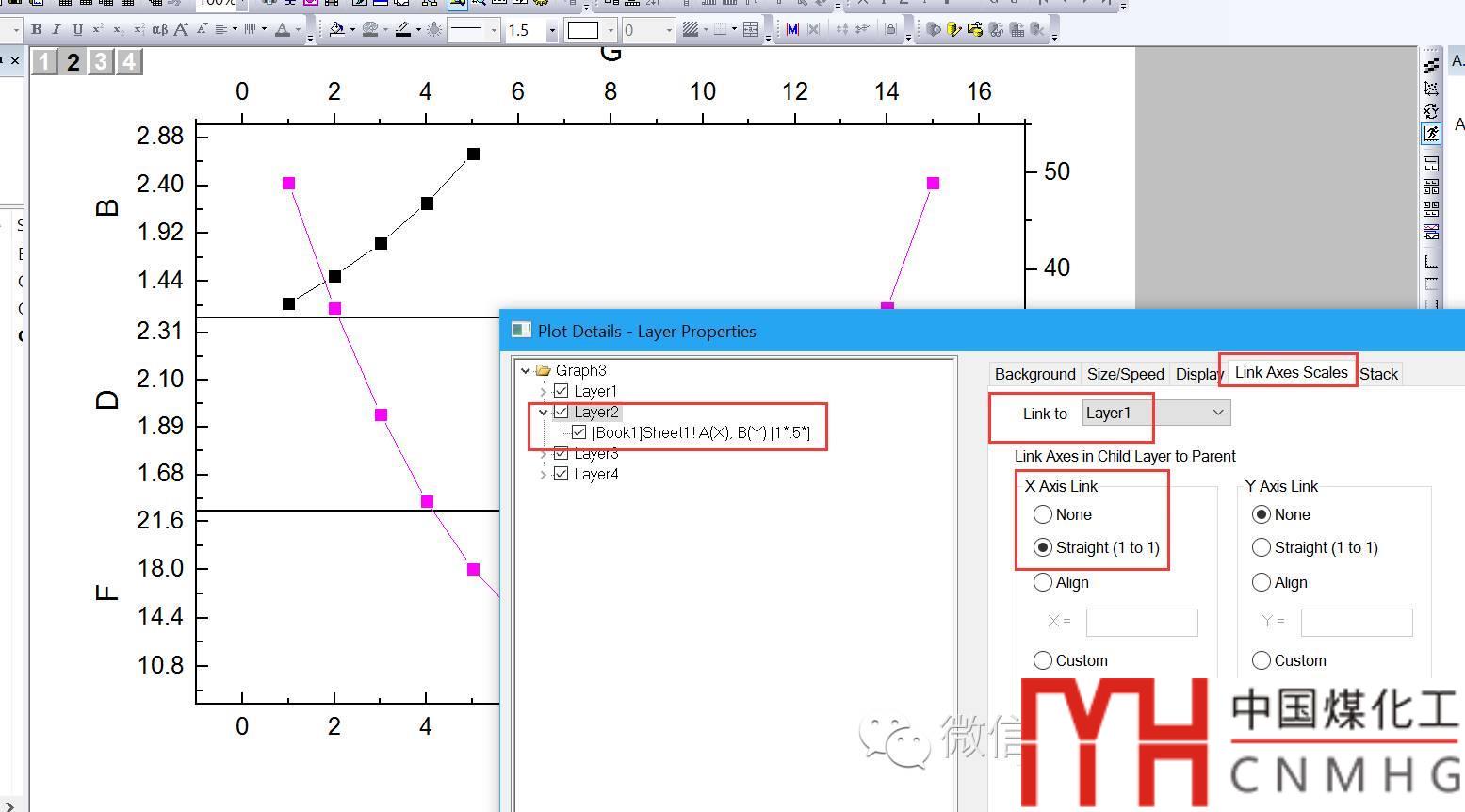
Task: Click the lock icon in the toolbar
Action: pos(890,29)
